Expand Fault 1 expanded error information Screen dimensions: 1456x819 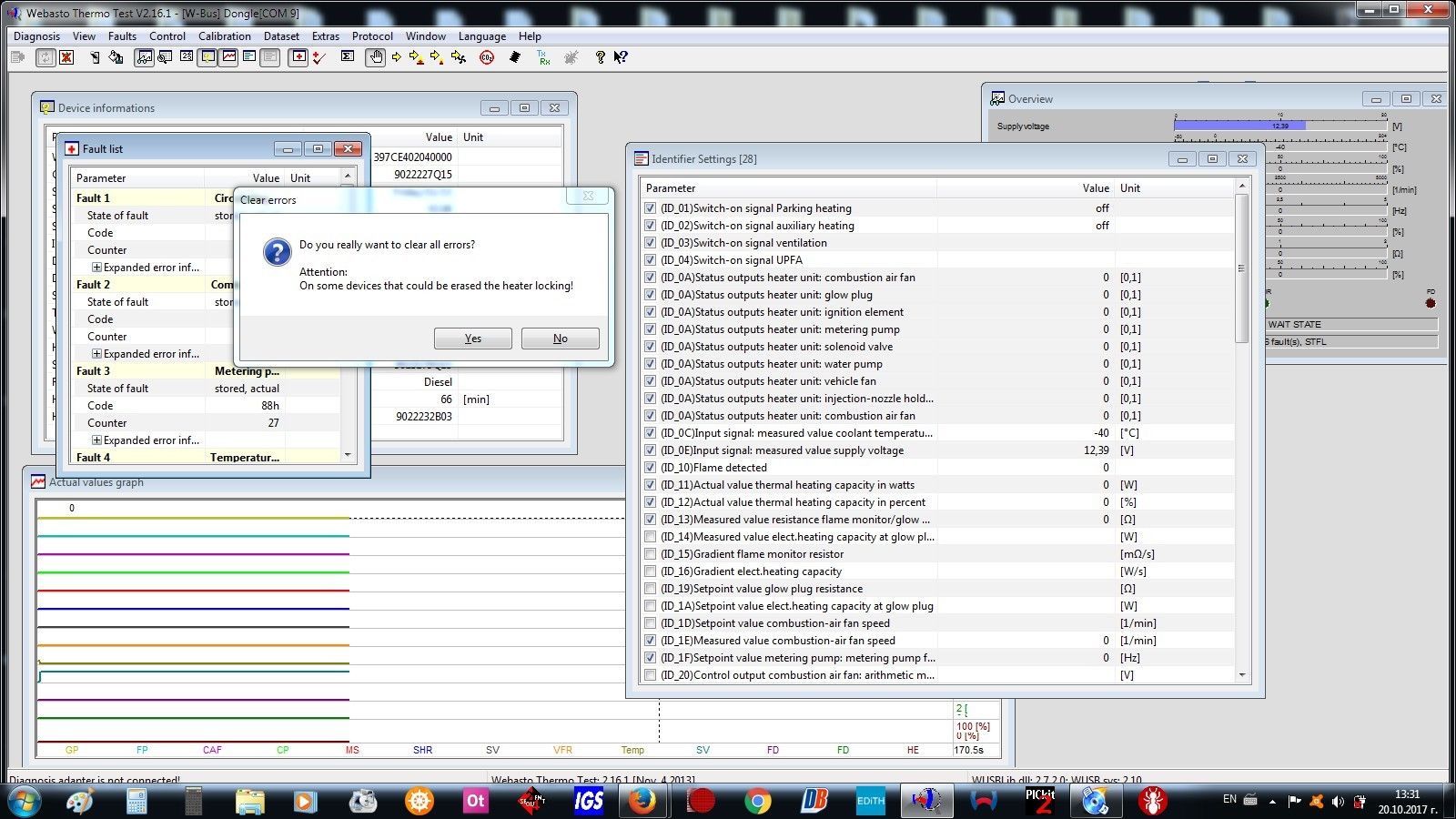(96, 268)
